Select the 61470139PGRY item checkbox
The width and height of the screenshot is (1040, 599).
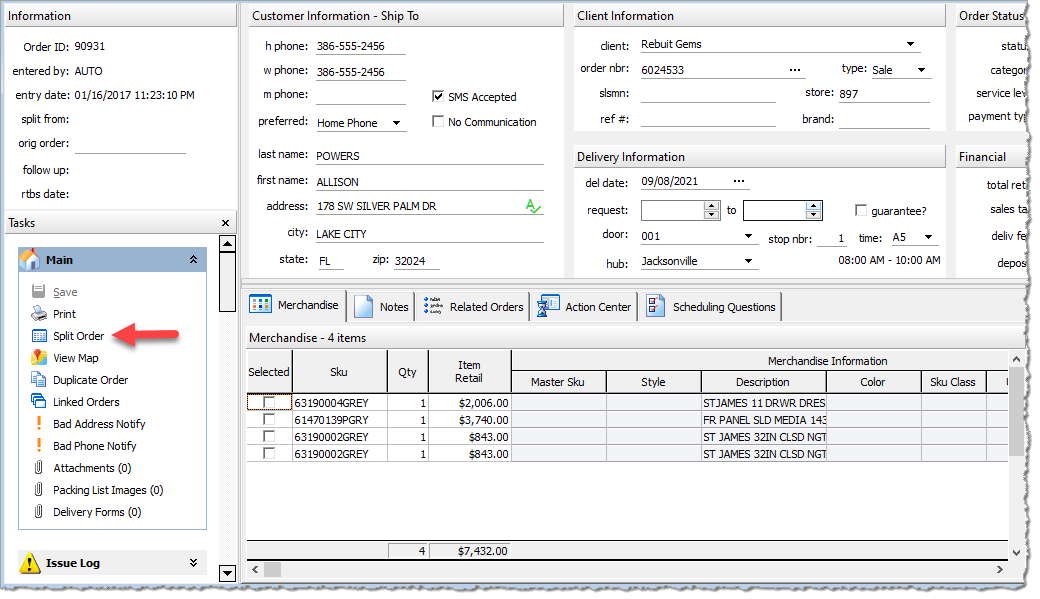pos(269,419)
